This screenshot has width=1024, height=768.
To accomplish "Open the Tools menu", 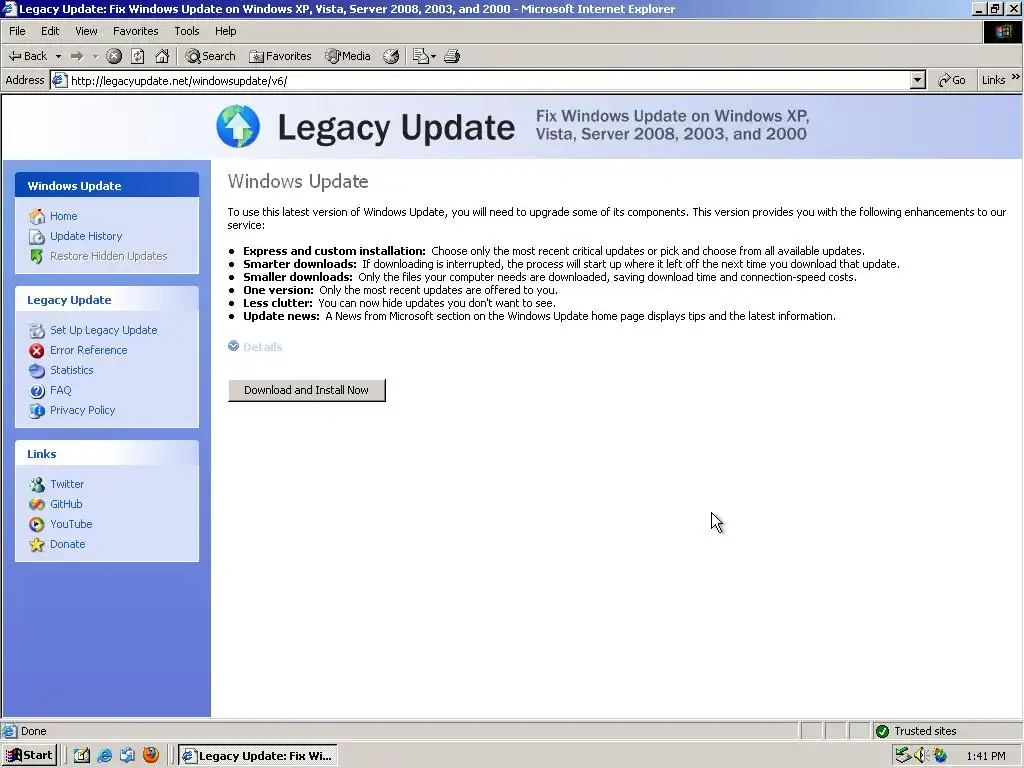I will (186, 31).
